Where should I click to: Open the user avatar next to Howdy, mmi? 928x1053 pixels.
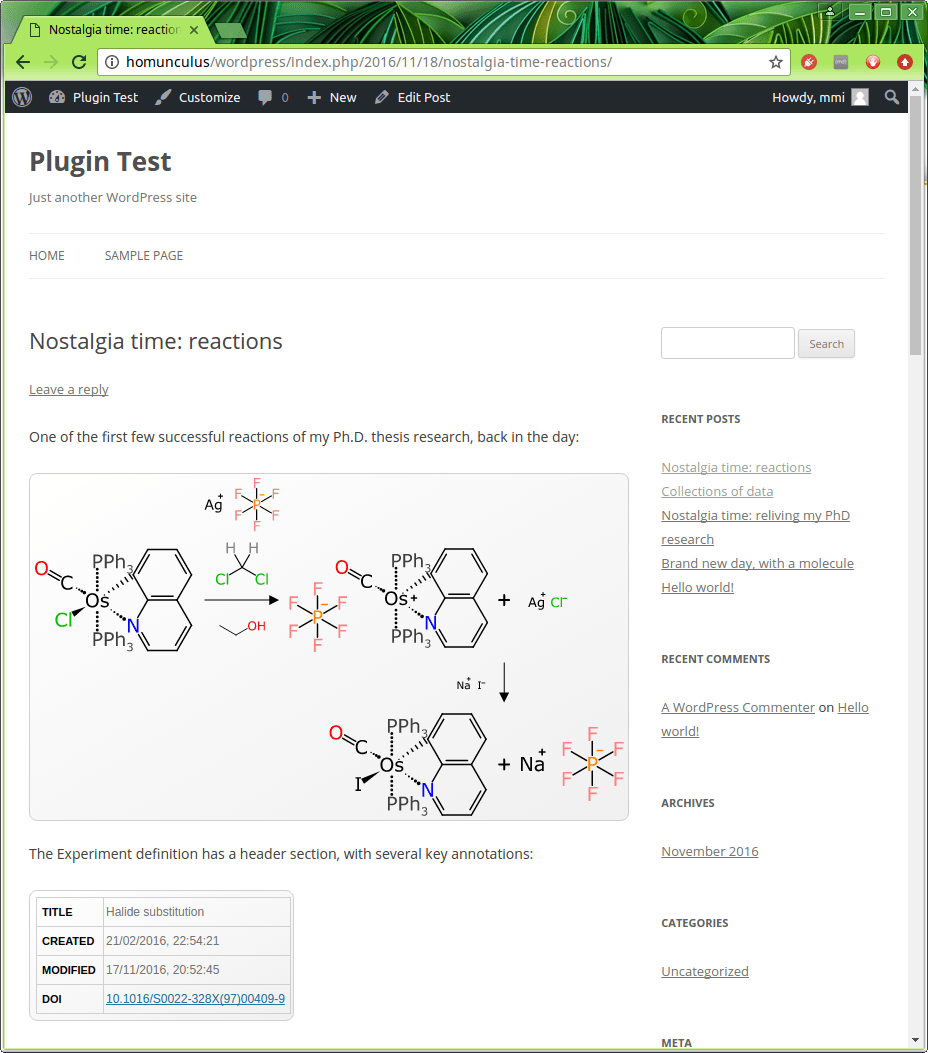point(860,97)
